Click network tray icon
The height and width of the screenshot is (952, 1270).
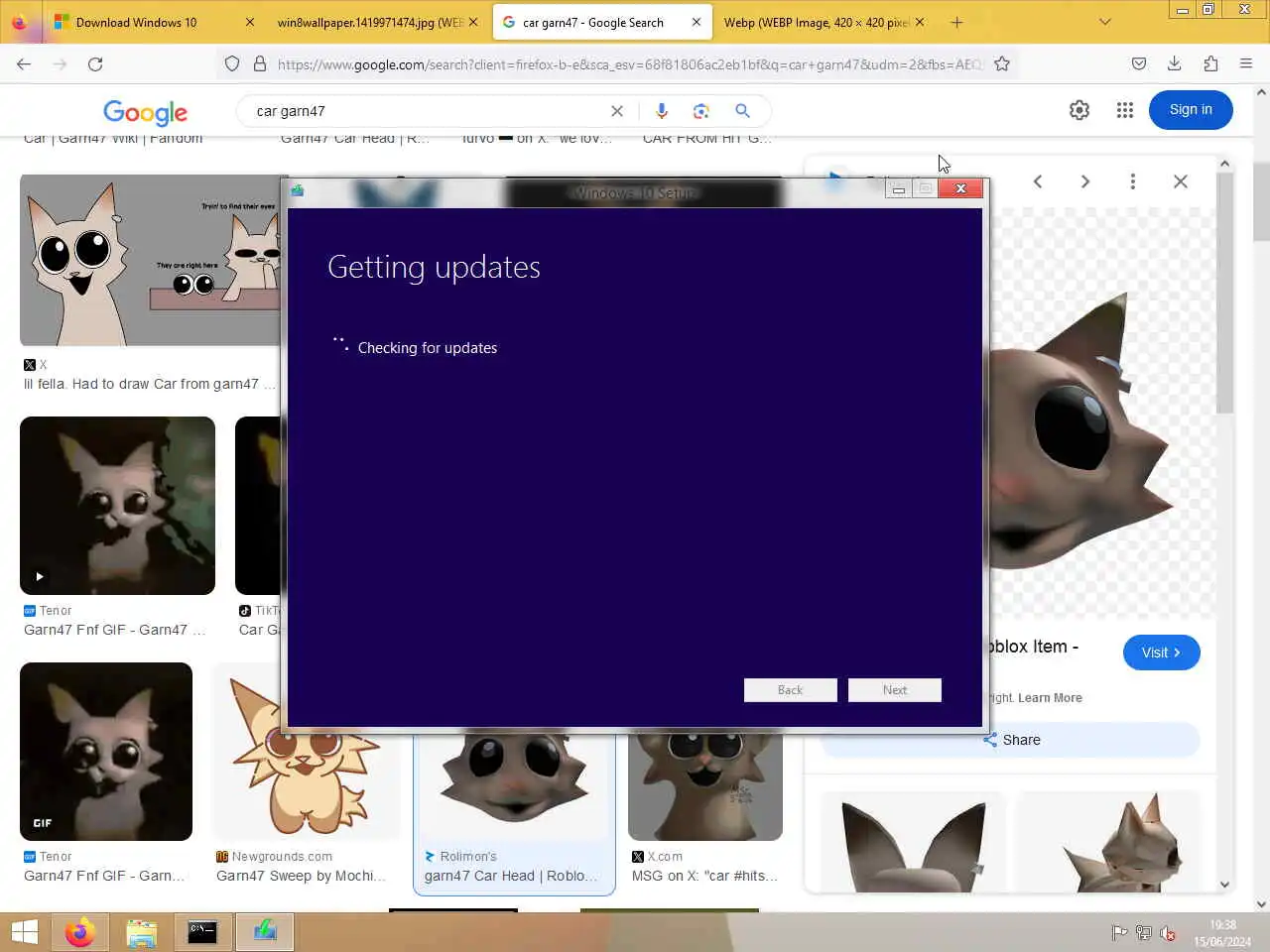coord(1144,932)
